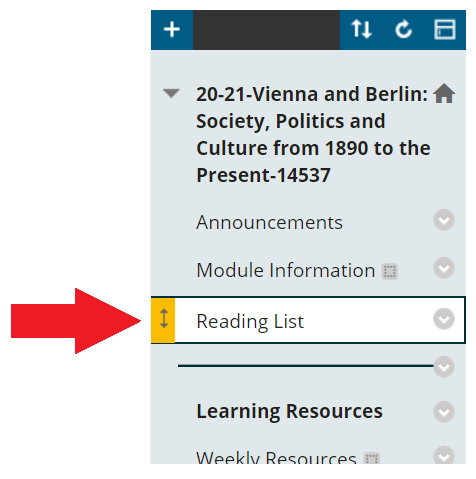Click the plus add menu item icon
The height and width of the screenshot is (479, 476).
(x=172, y=29)
